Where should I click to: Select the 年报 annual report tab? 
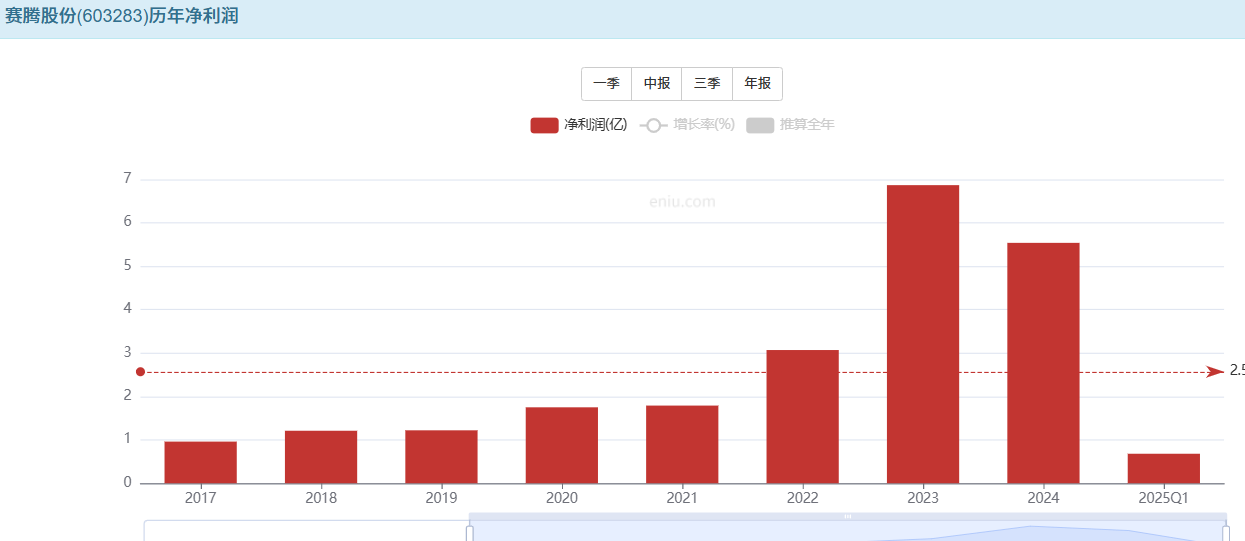click(x=757, y=84)
